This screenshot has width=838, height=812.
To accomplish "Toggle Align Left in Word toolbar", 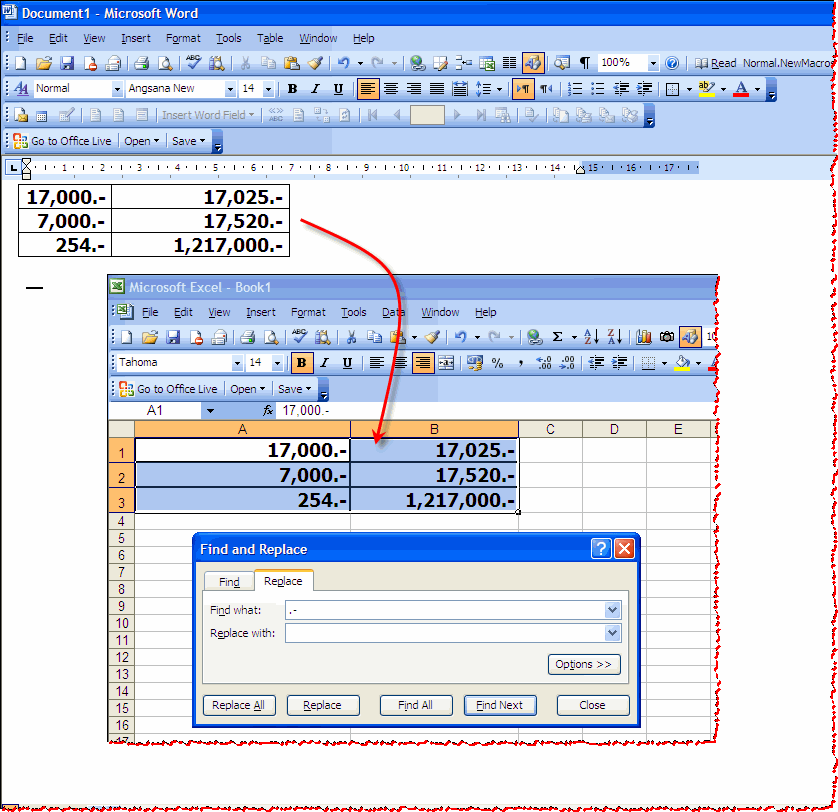I will (368, 89).
